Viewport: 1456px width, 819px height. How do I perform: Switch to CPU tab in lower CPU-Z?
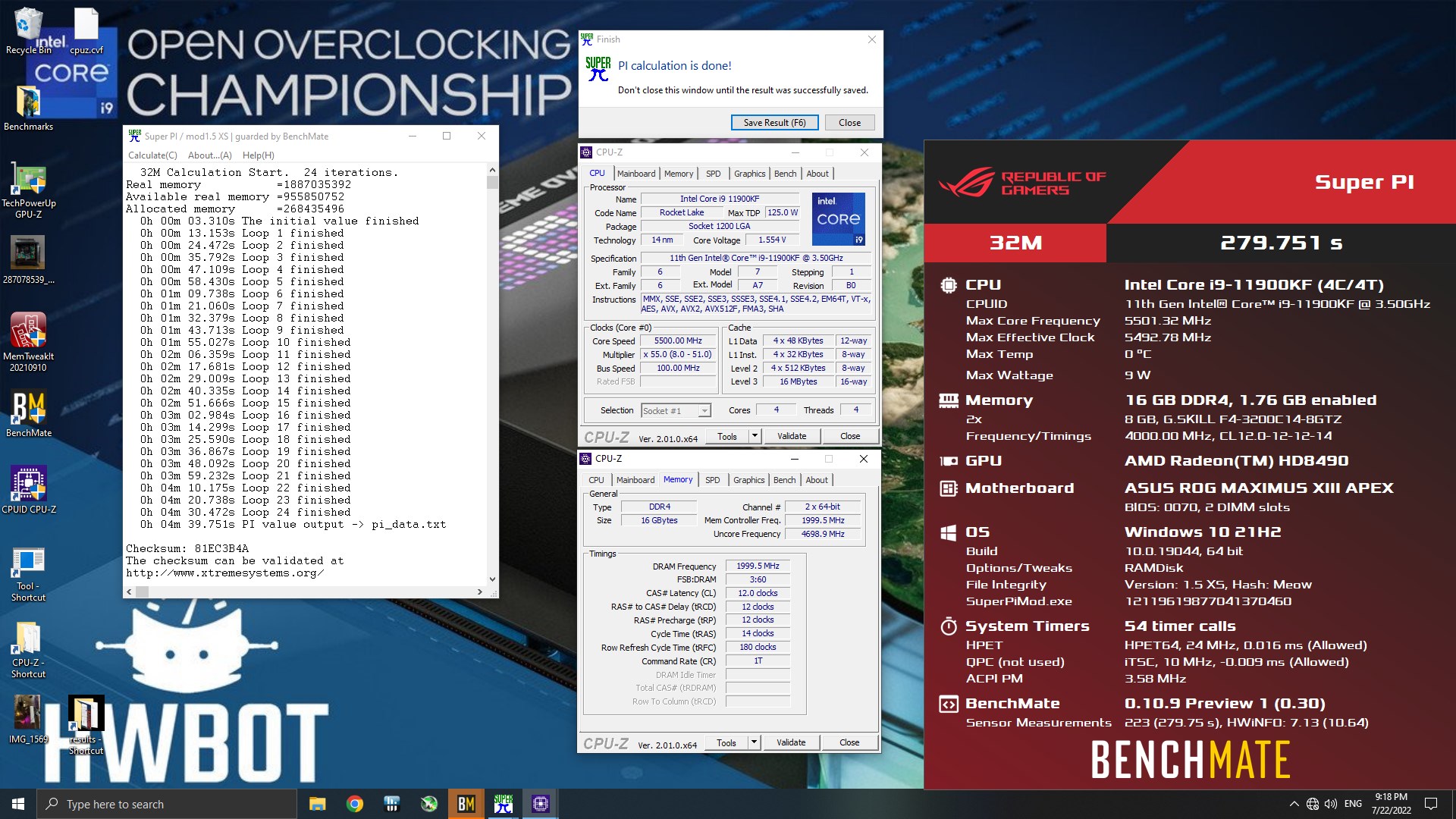[596, 480]
